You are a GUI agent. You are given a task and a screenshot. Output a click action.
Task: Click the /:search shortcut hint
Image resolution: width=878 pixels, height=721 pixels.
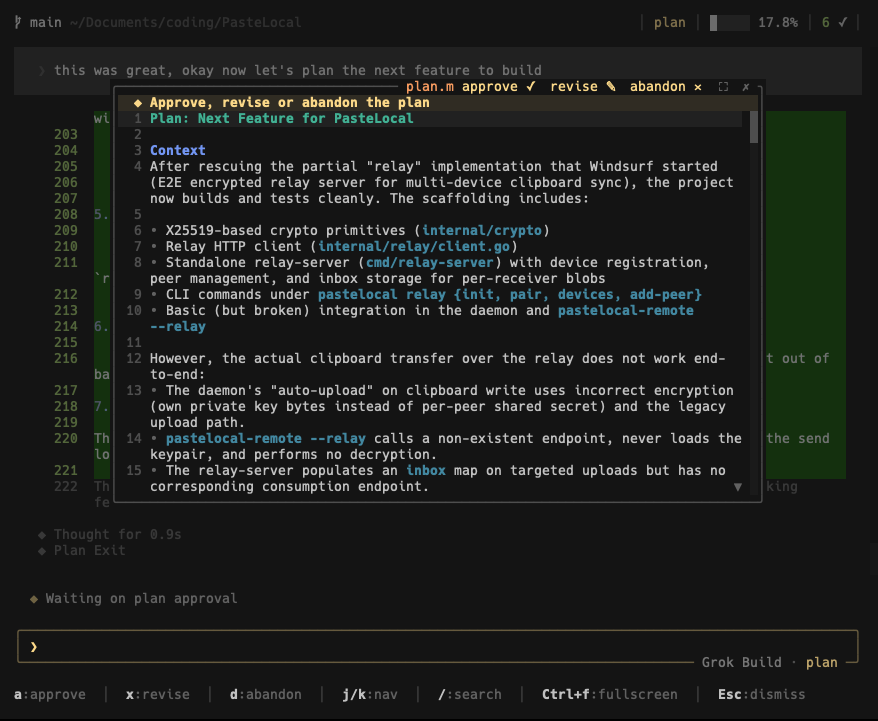470,695
